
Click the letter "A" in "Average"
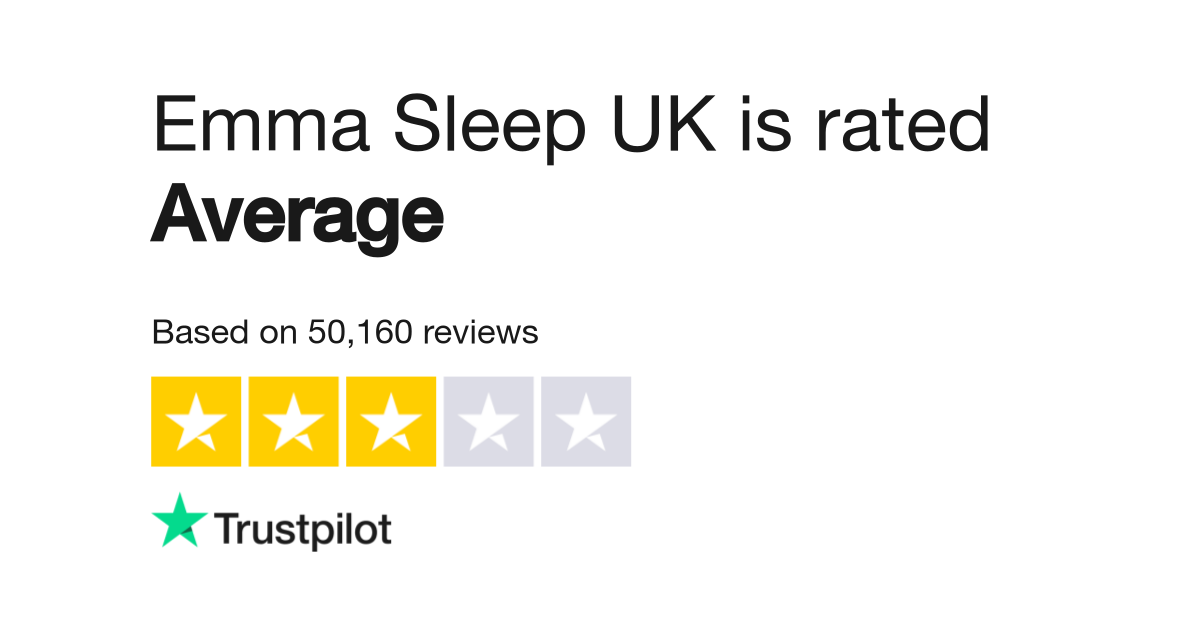click(x=176, y=213)
